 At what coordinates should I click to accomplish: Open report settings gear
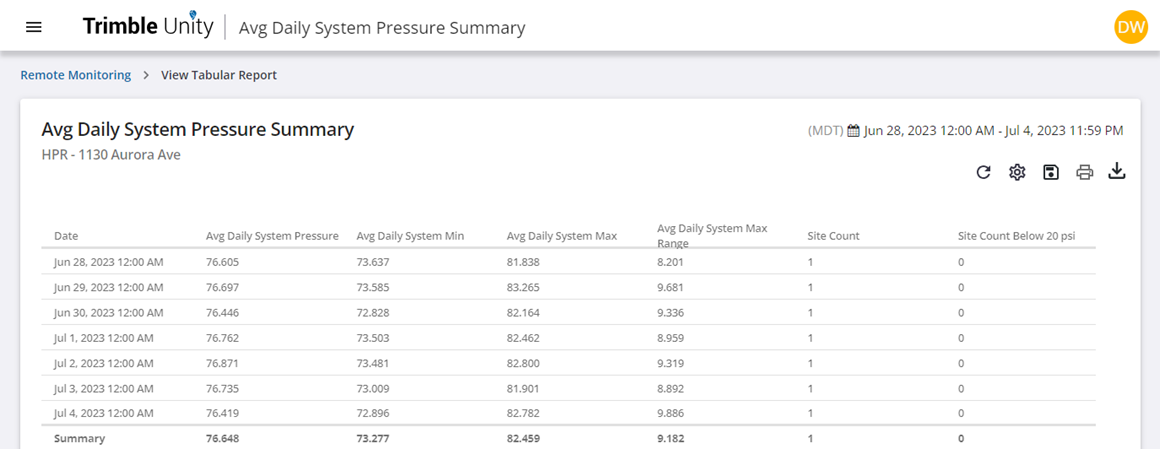(1017, 172)
